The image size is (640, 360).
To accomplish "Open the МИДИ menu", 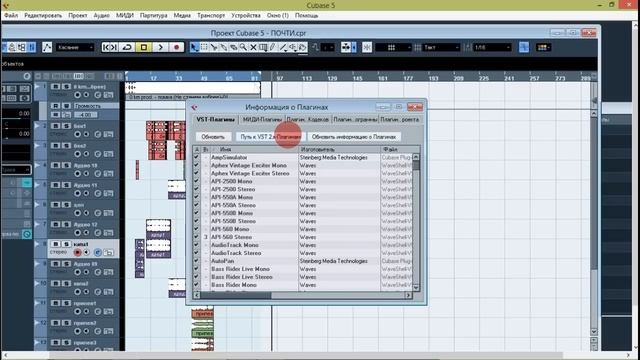I will (125, 16).
